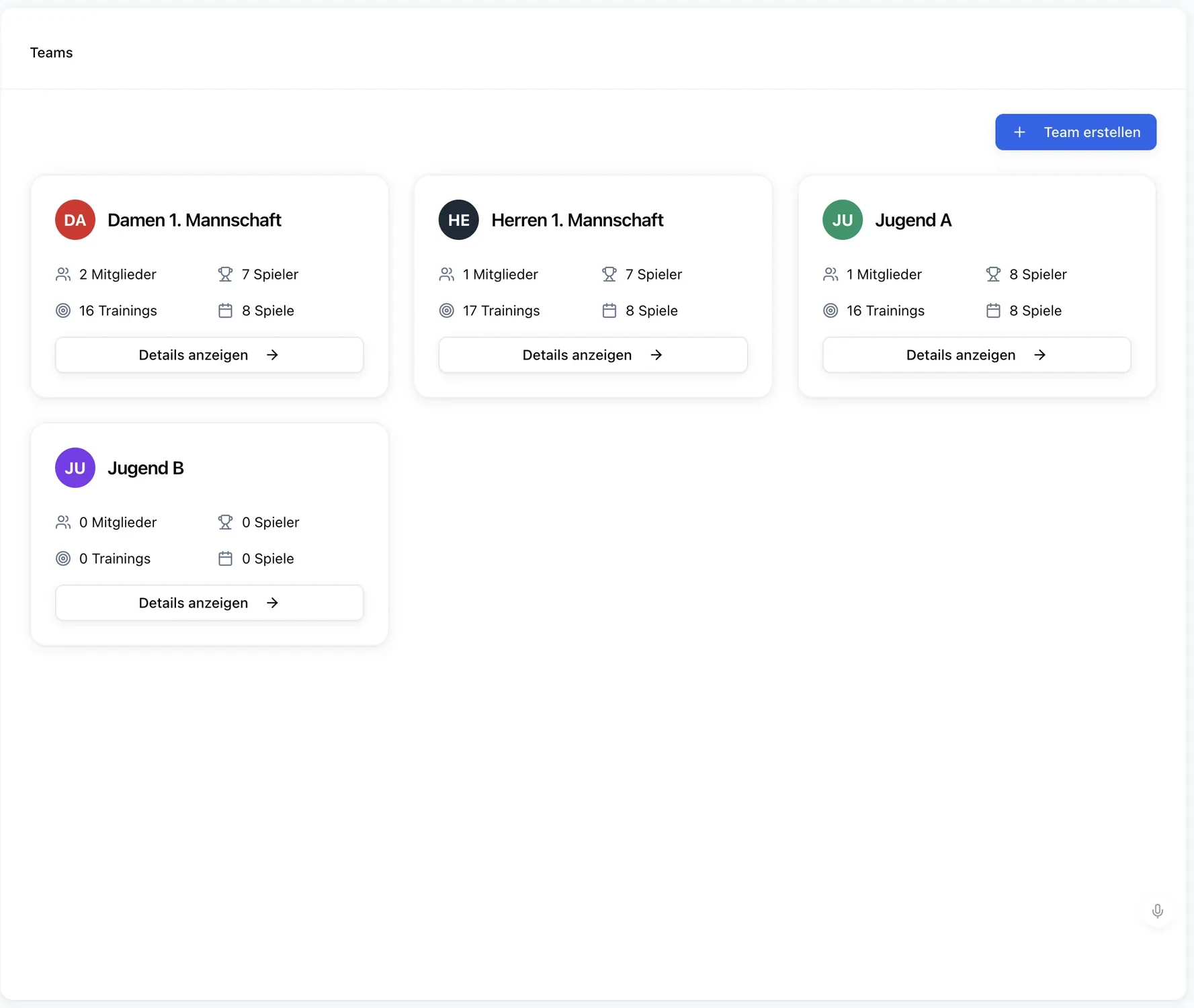Click the 0 Spieler text
This screenshot has width=1194, height=1008.
click(271, 522)
